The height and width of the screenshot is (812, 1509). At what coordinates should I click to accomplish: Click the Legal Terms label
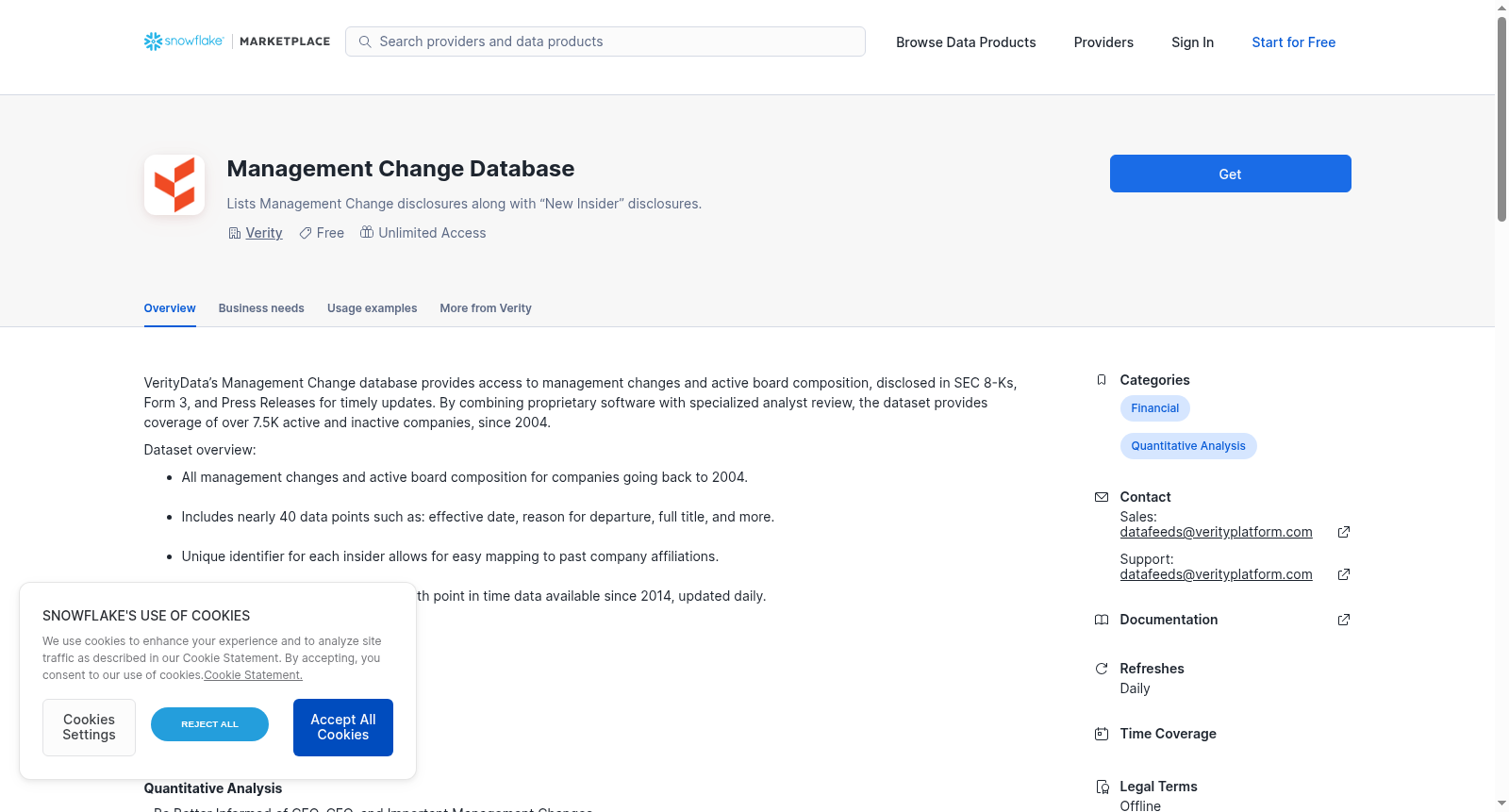pos(1158,787)
